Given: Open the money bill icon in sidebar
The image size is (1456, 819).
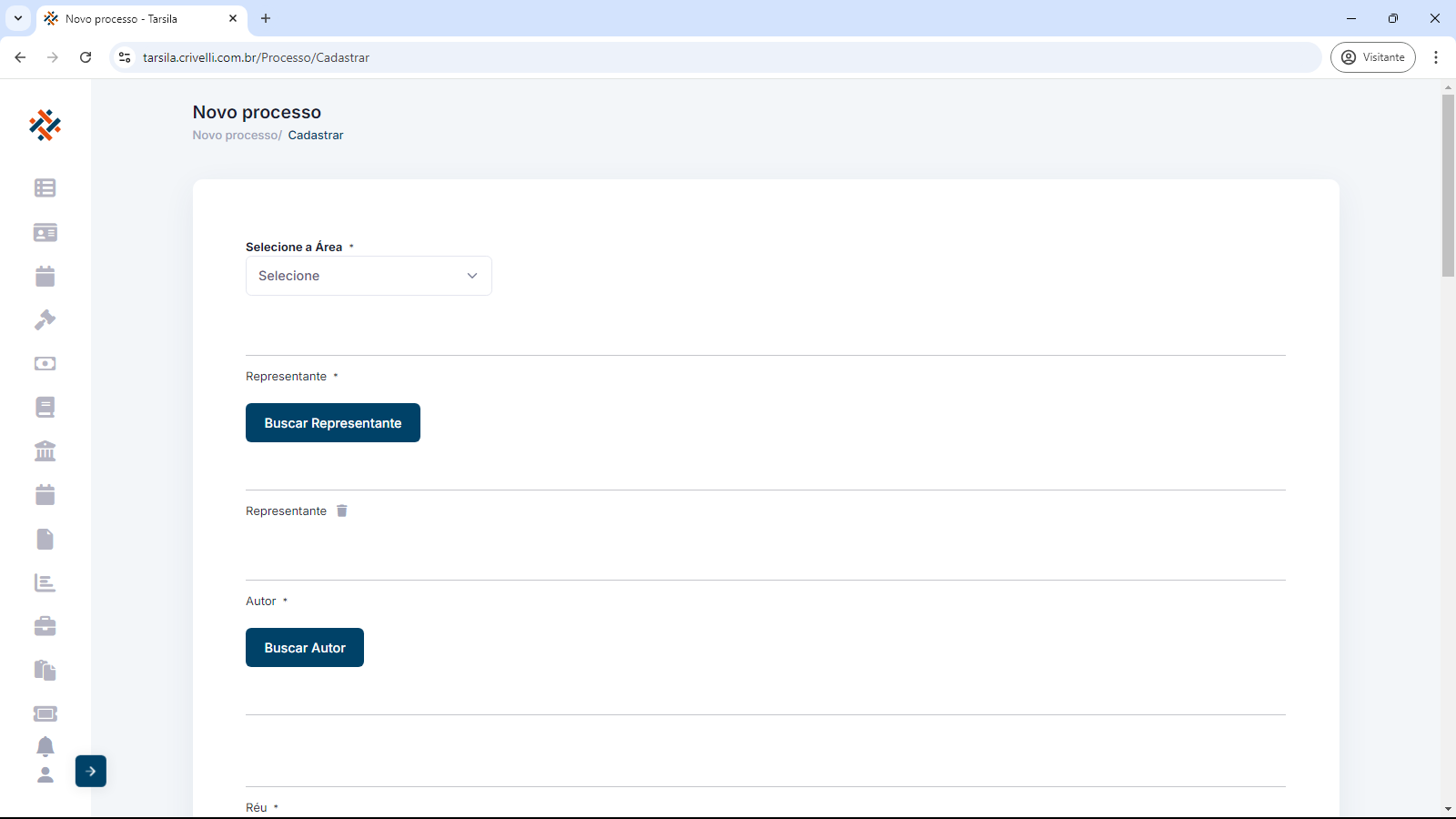Looking at the screenshot, I should 45,364.
